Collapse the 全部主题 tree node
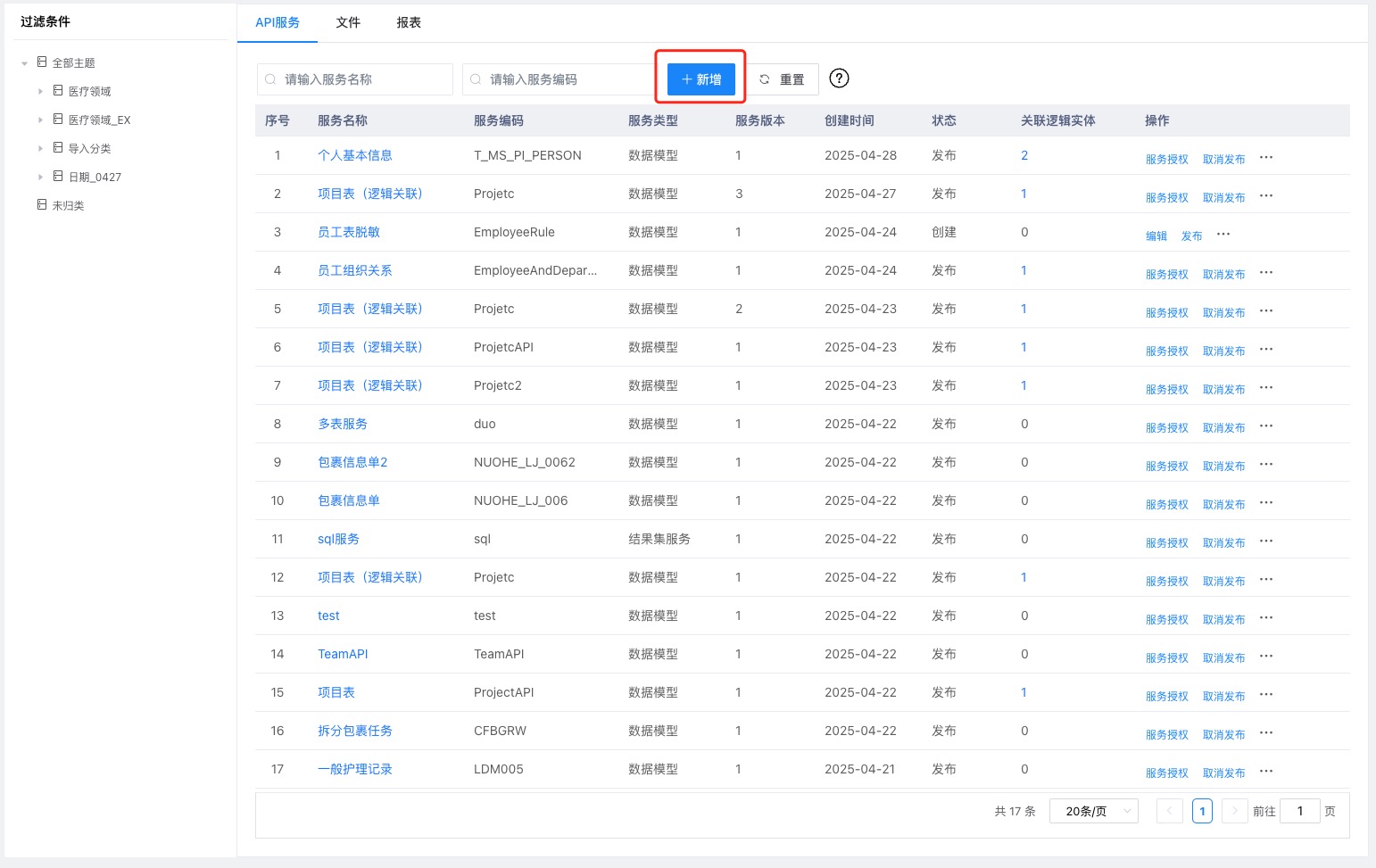 click(25, 63)
